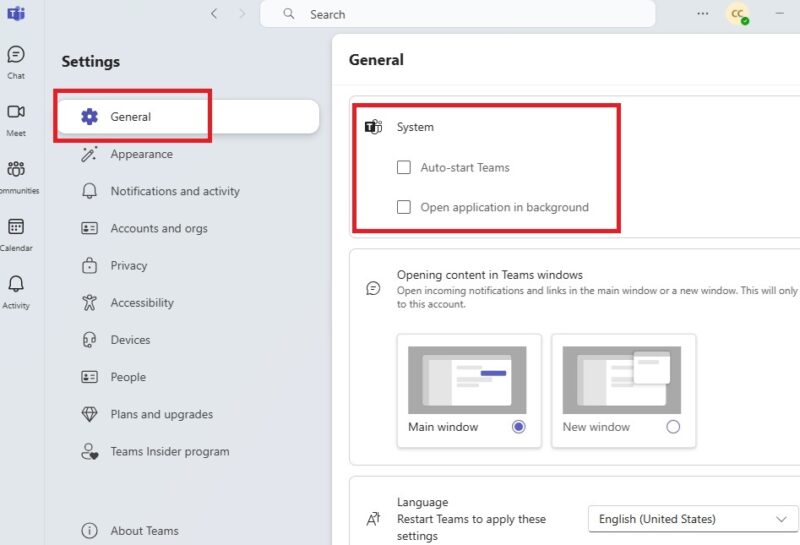800x545 pixels.
Task: Expand language list with the chevron arrow
Action: [x=781, y=519]
